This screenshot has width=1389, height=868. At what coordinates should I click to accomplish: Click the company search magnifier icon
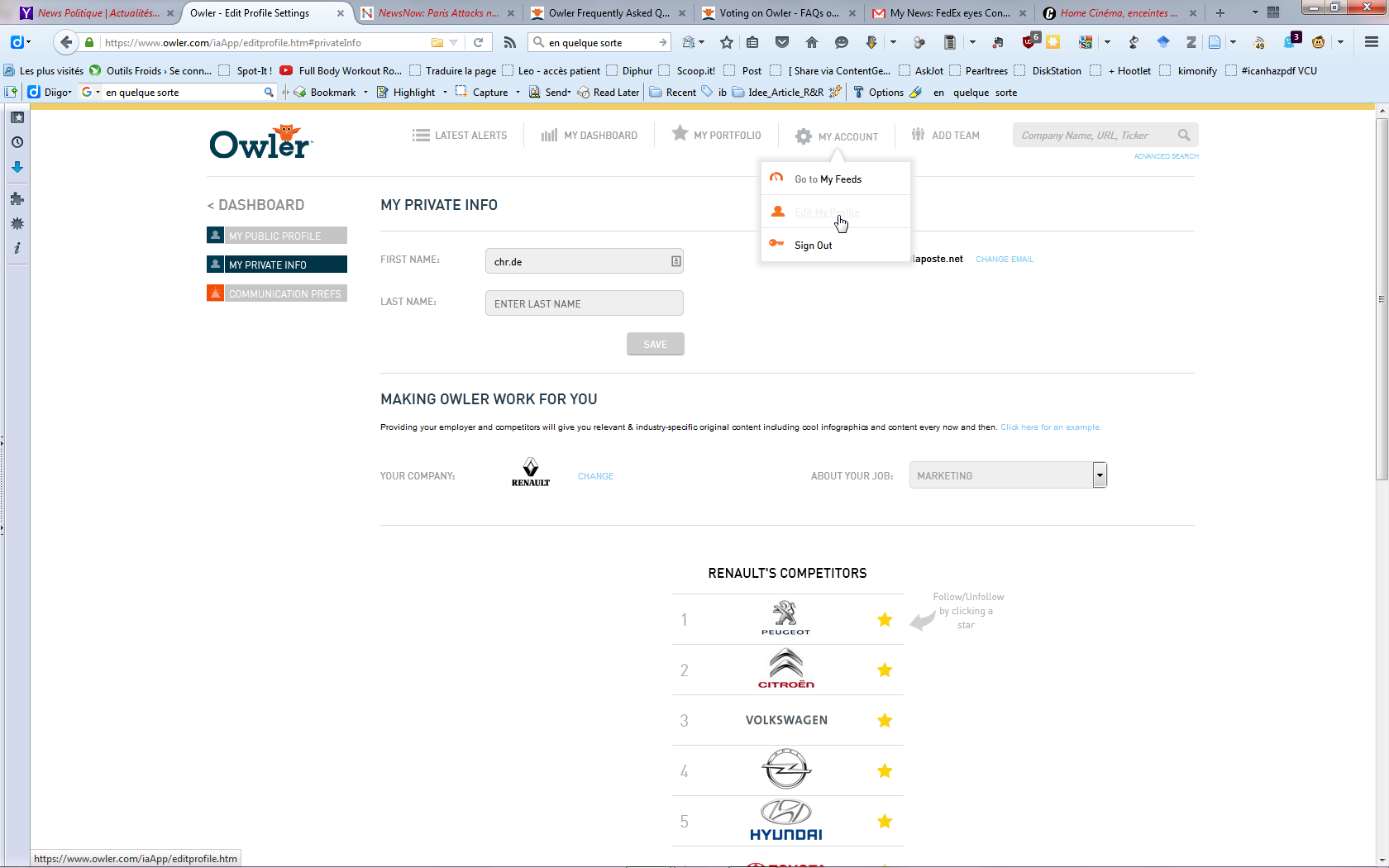(1184, 135)
